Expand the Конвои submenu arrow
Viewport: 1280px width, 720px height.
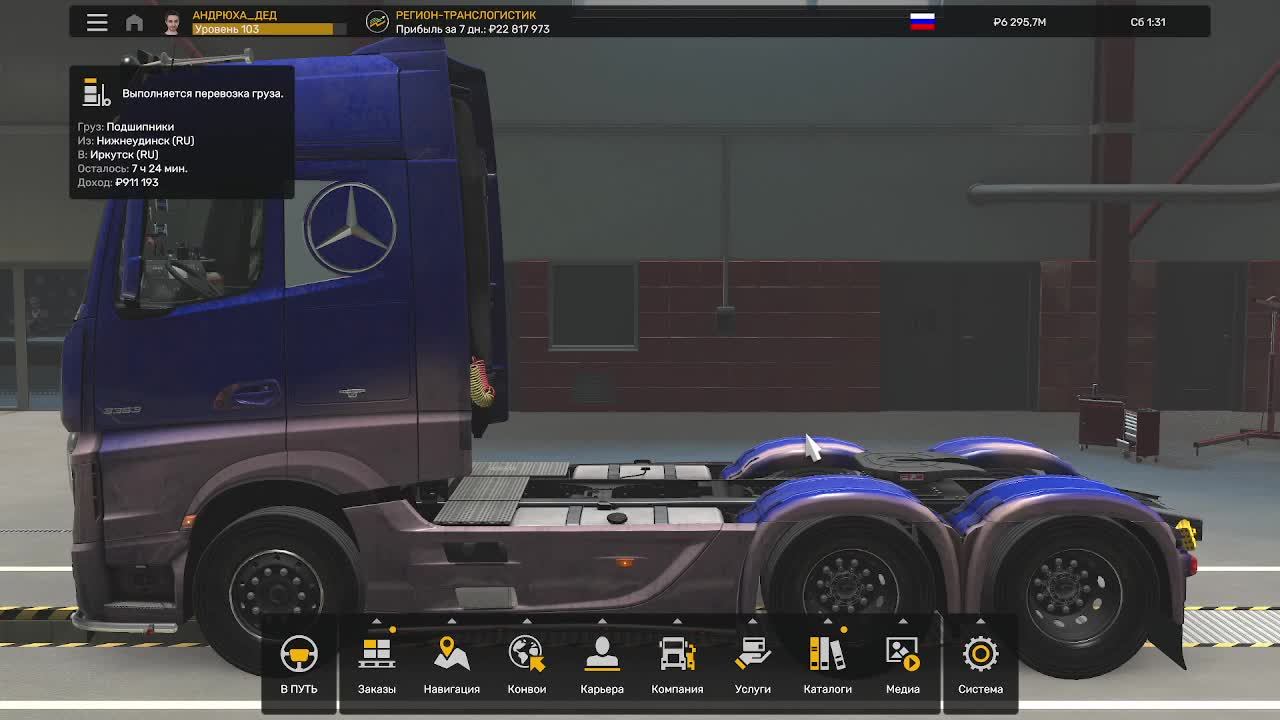coord(527,621)
